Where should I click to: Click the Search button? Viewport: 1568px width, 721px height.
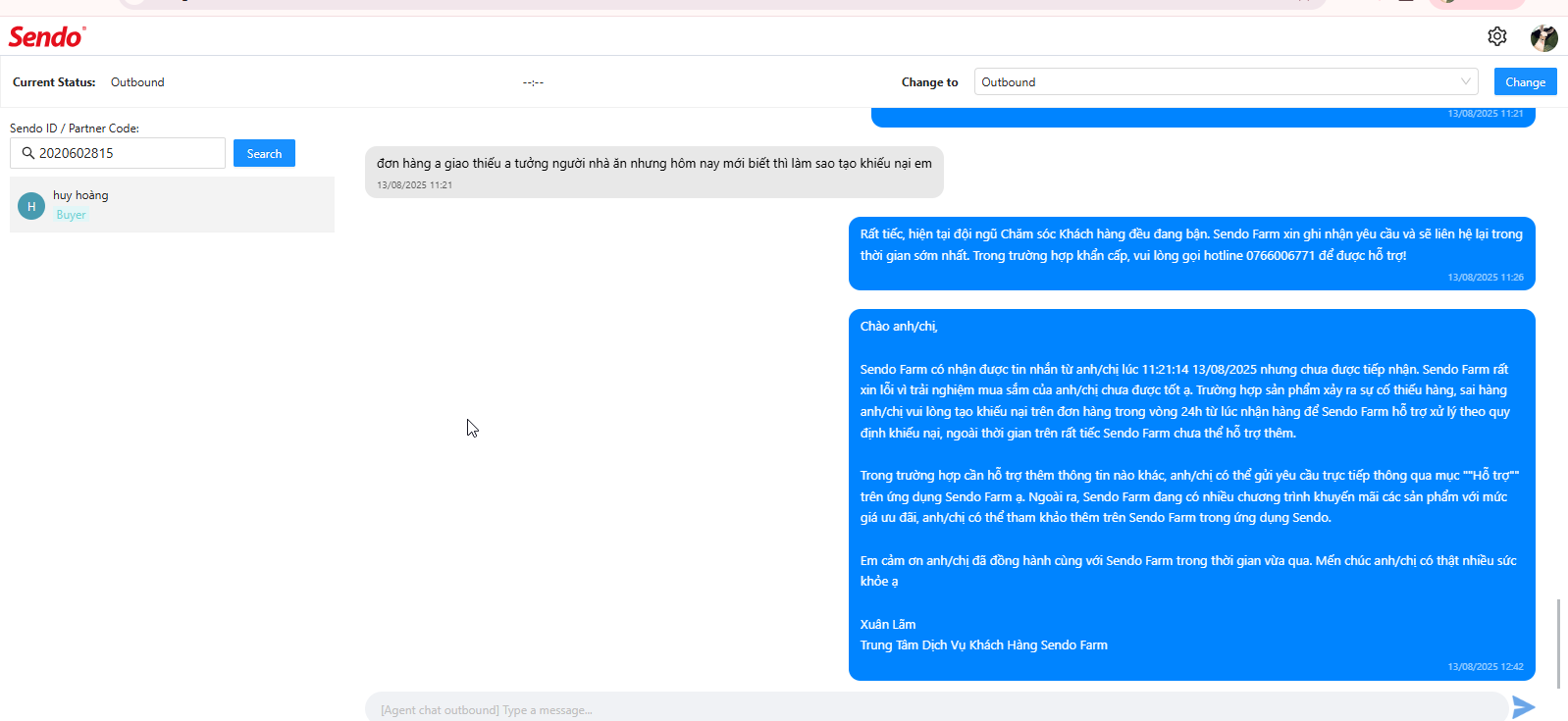(264, 154)
